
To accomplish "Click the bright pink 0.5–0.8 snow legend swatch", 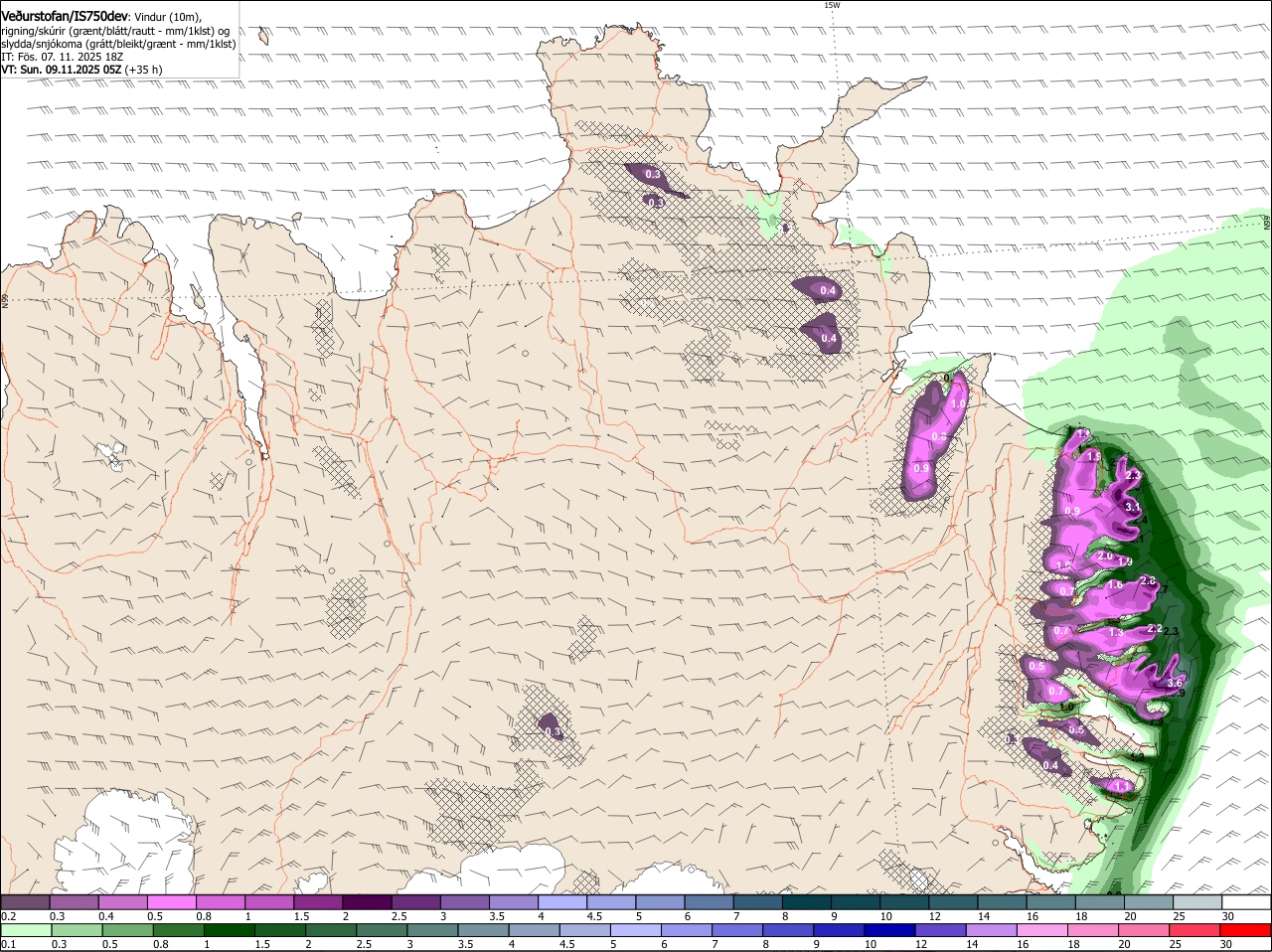I will tap(171, 902).
